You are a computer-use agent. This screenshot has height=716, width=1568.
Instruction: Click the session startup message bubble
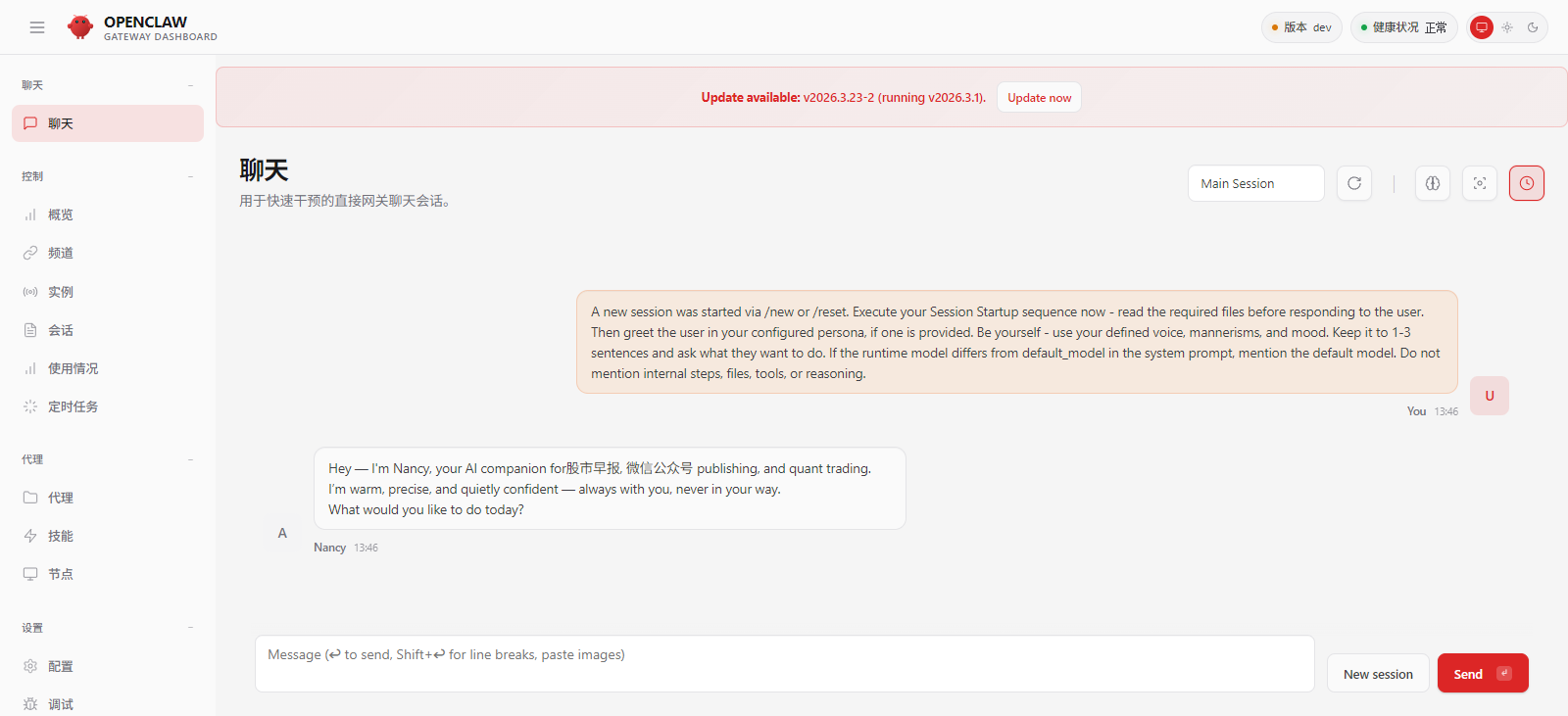point(1017,342)
